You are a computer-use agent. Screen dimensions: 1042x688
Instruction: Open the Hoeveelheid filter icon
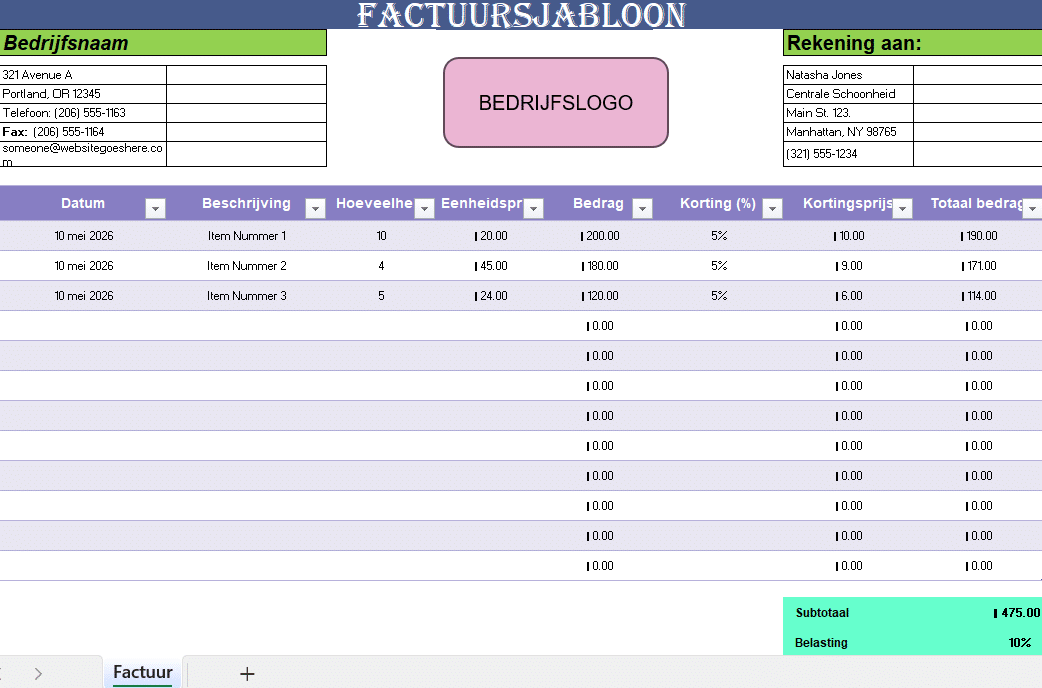[x=424, y=208]
